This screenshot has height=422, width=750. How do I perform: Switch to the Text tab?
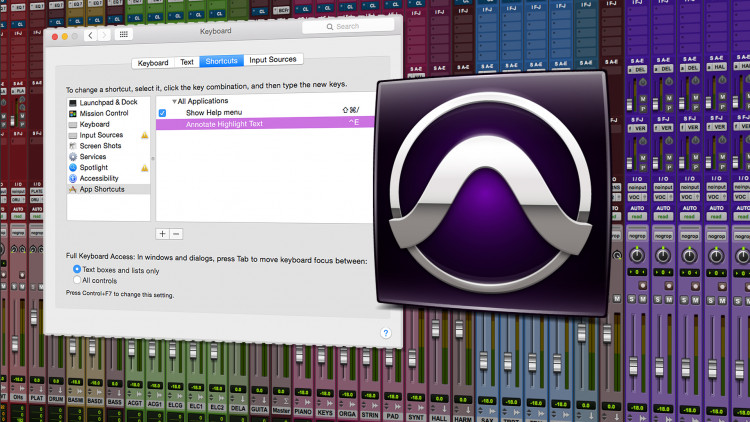pos(187,62)
